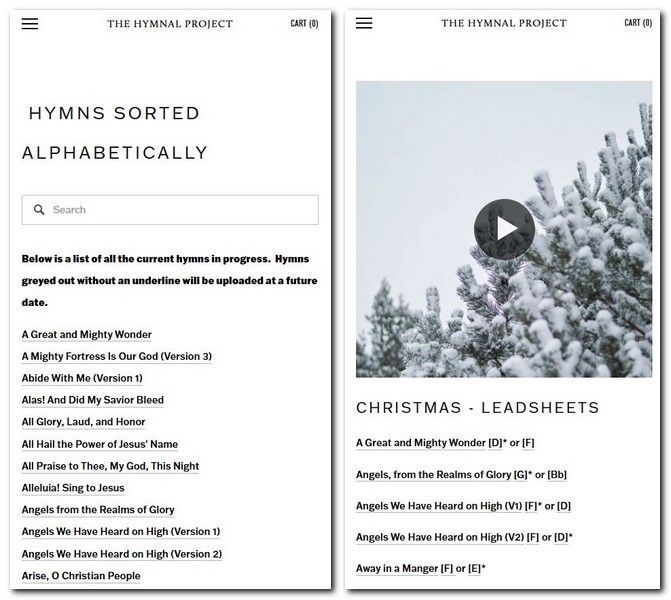Open Angels We Have Heard on High (Version 2)
The height and width of the screenshot is (600, 671).
click(x=122, y=554)
